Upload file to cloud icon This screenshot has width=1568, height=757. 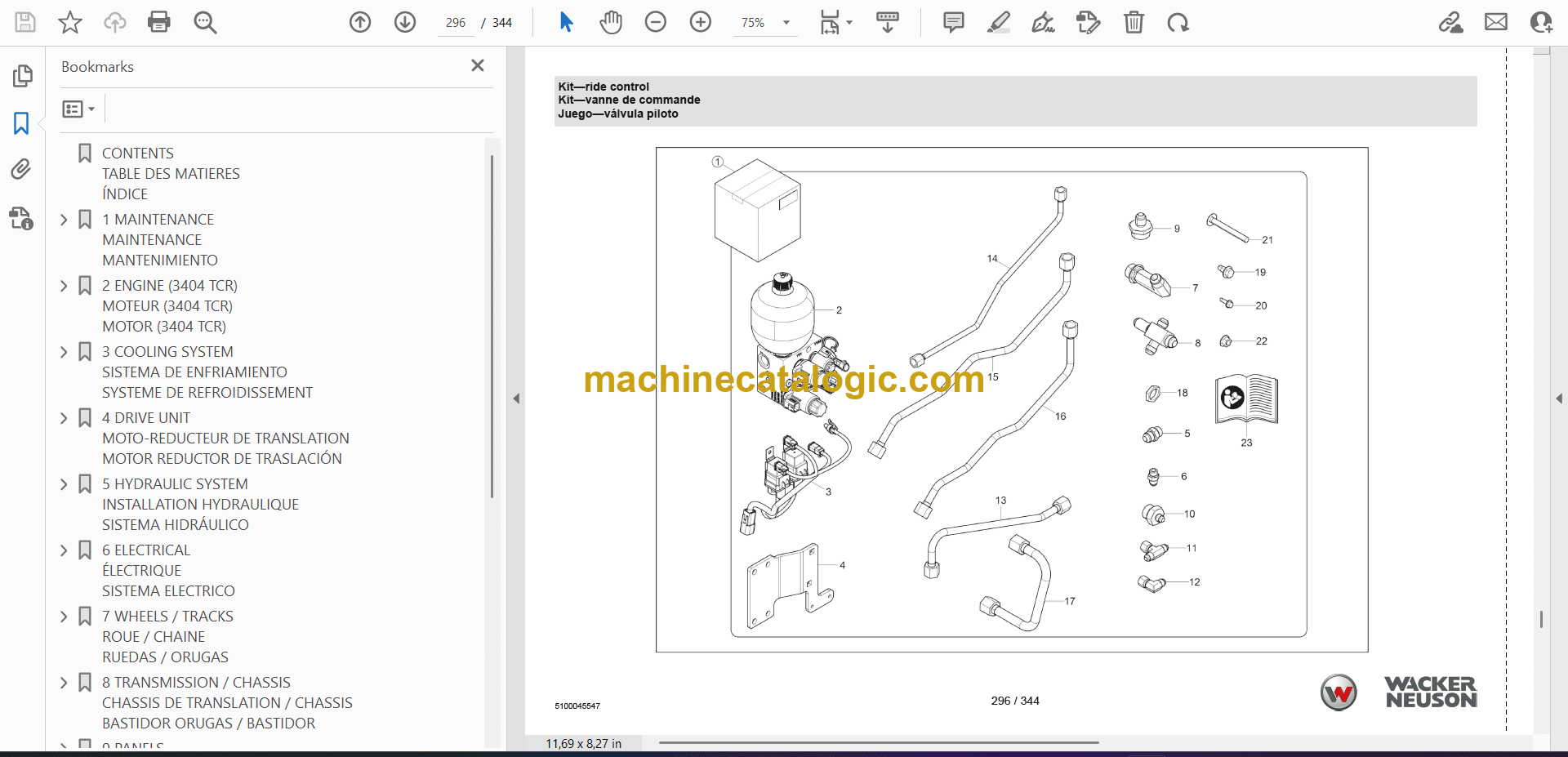114,22
